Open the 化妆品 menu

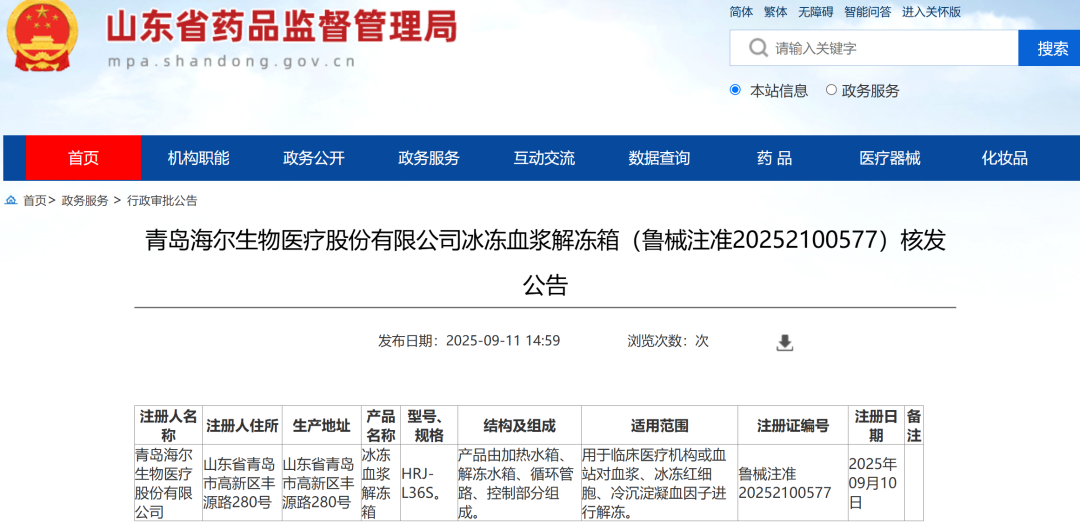click(x=1004, y=158)
